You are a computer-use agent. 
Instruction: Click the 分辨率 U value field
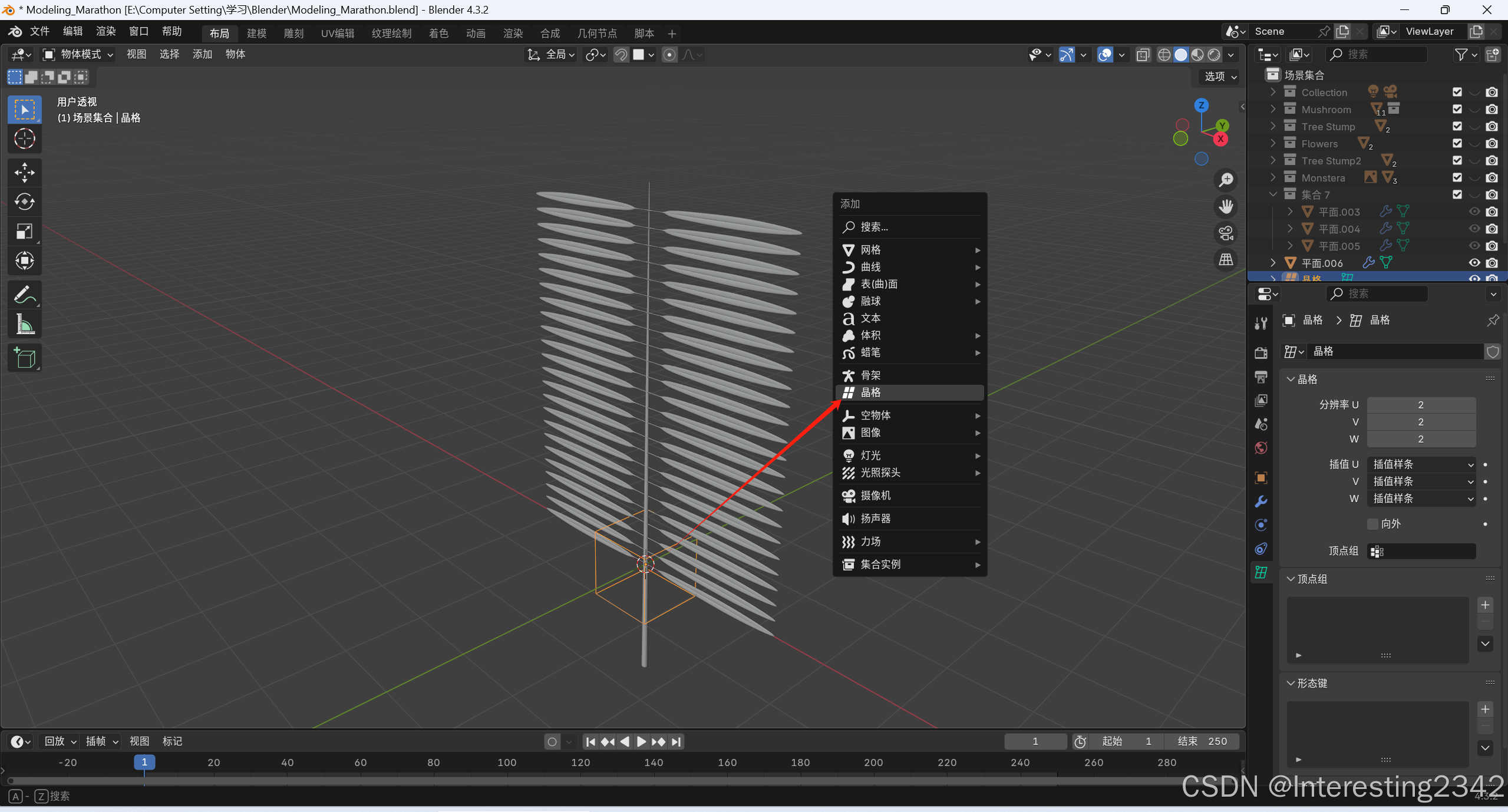point(1421,405)
